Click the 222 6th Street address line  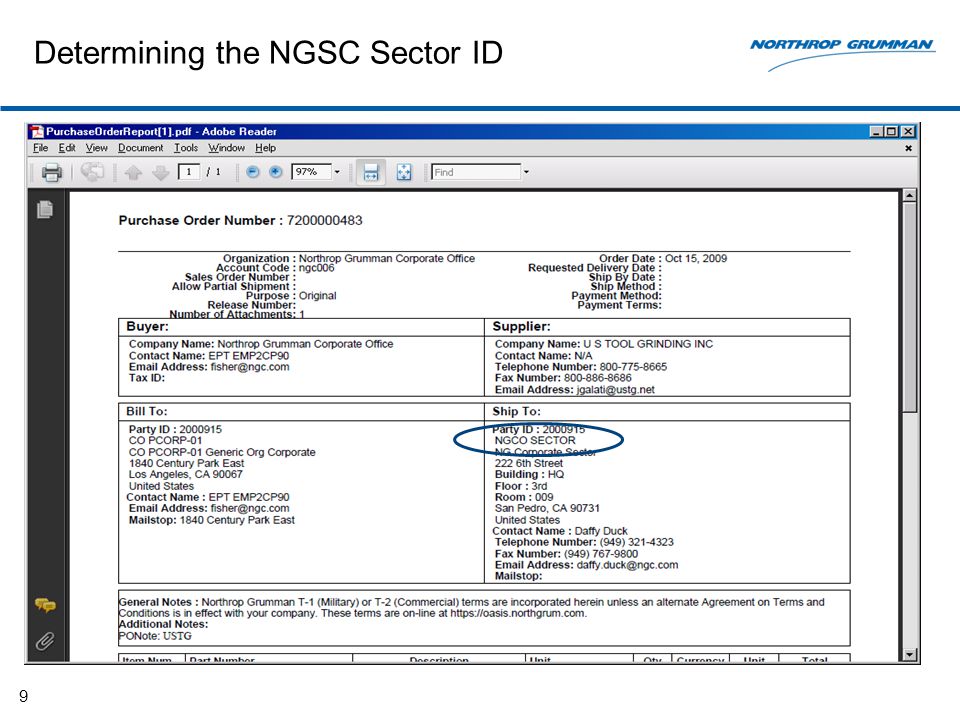tap(528, 463)
